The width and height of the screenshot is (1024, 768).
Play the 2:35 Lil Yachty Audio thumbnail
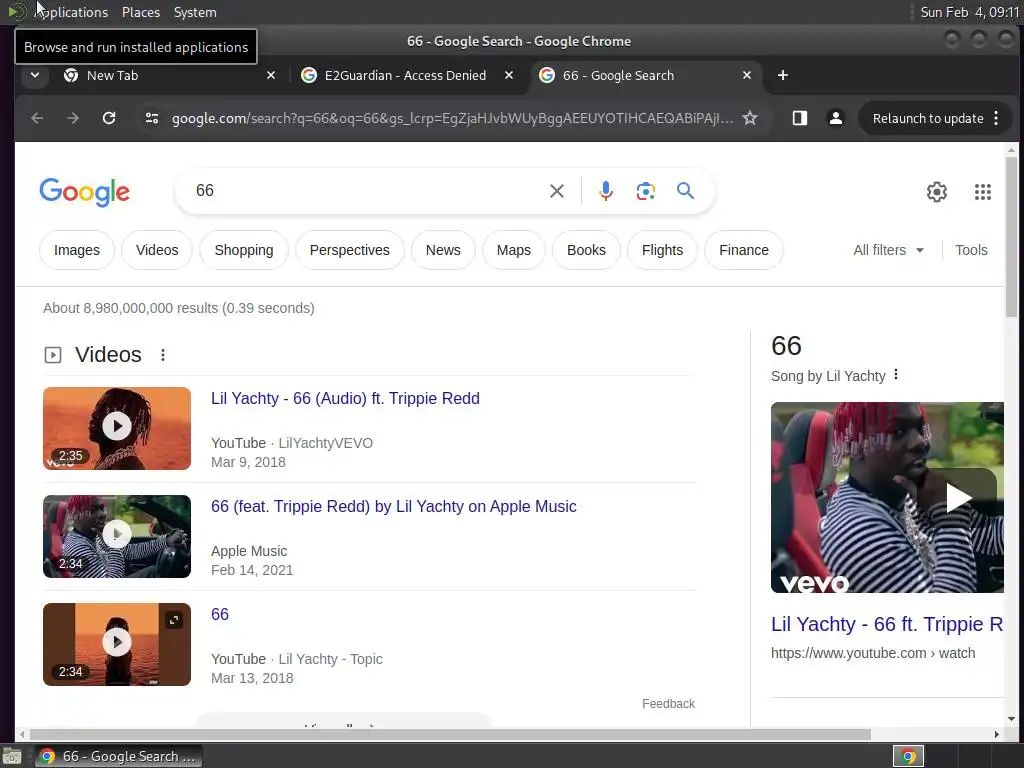coord(117,428)
